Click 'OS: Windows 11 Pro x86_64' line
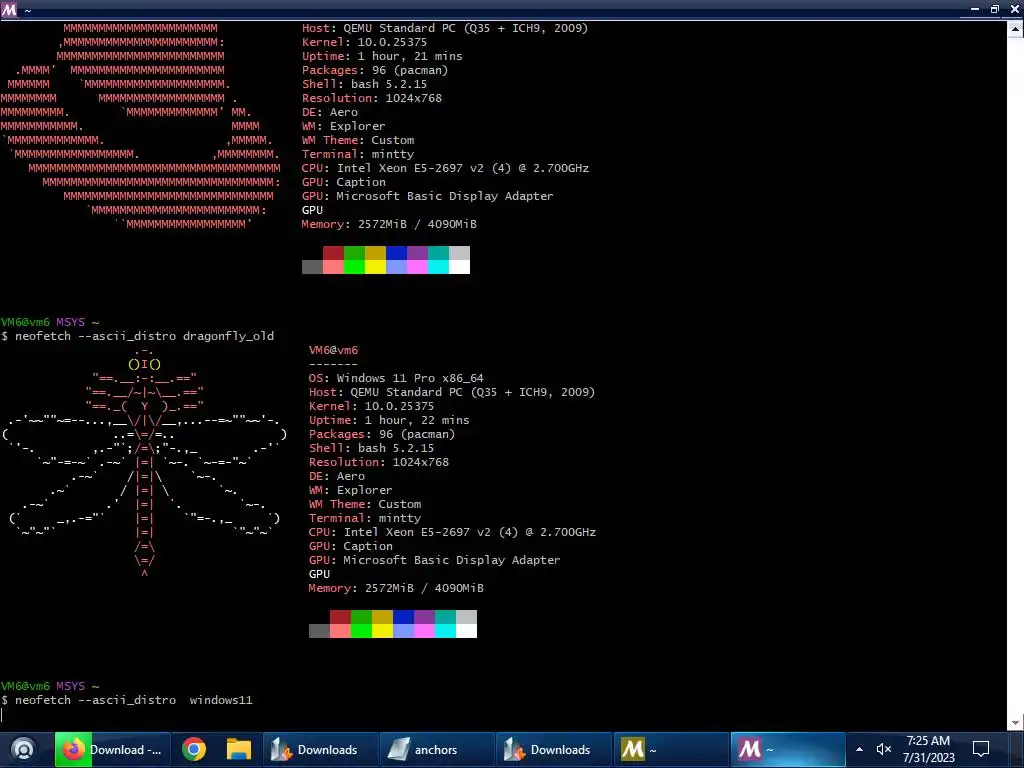Screen dimensions: 1024x768 tap(396, 378)
